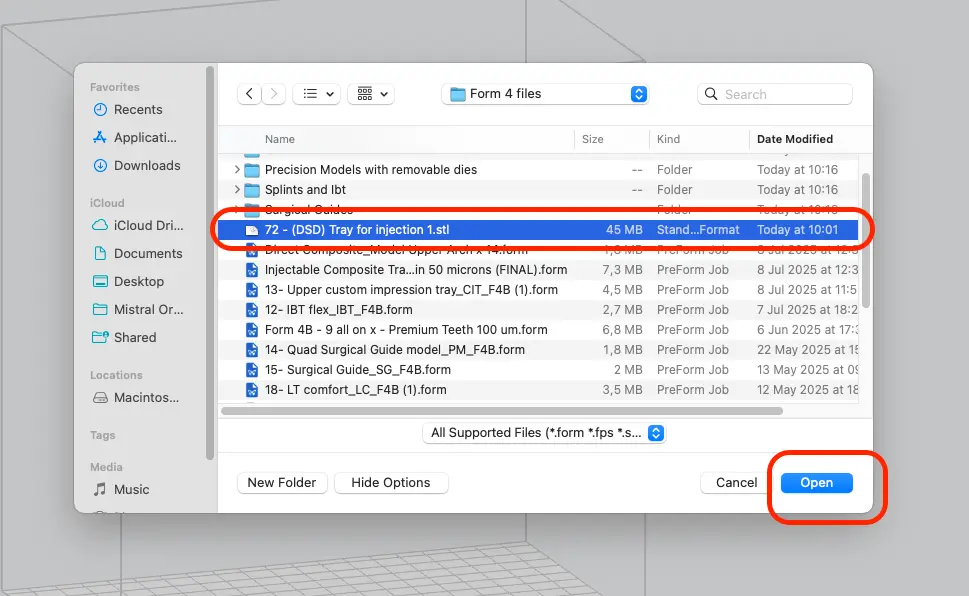Expand the Precision Models folder

click(237, 170)
